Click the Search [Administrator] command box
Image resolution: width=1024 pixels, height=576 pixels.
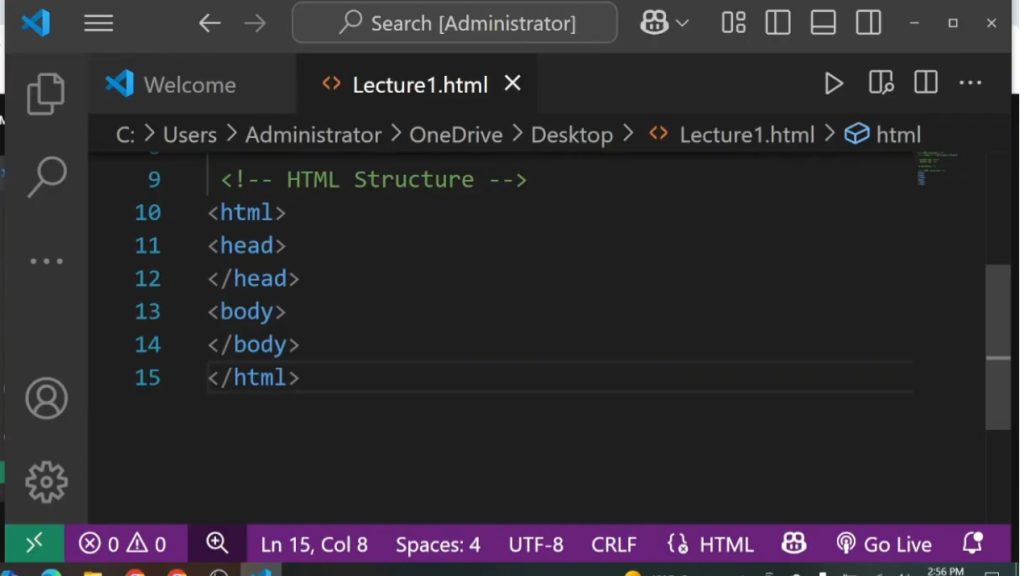tap(455, 23)
